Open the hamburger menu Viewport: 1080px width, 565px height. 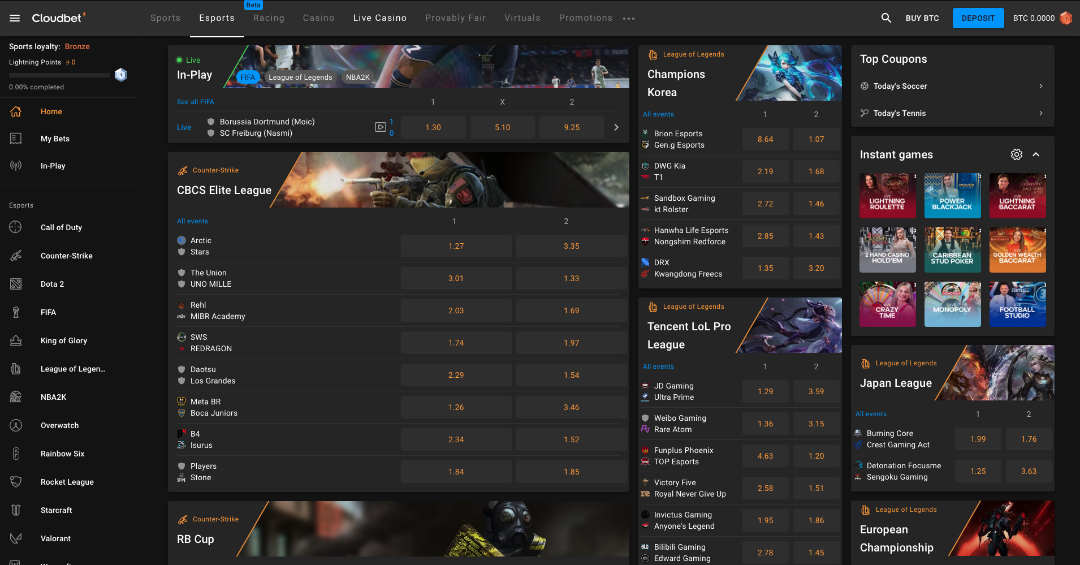(x=14, y=18)
